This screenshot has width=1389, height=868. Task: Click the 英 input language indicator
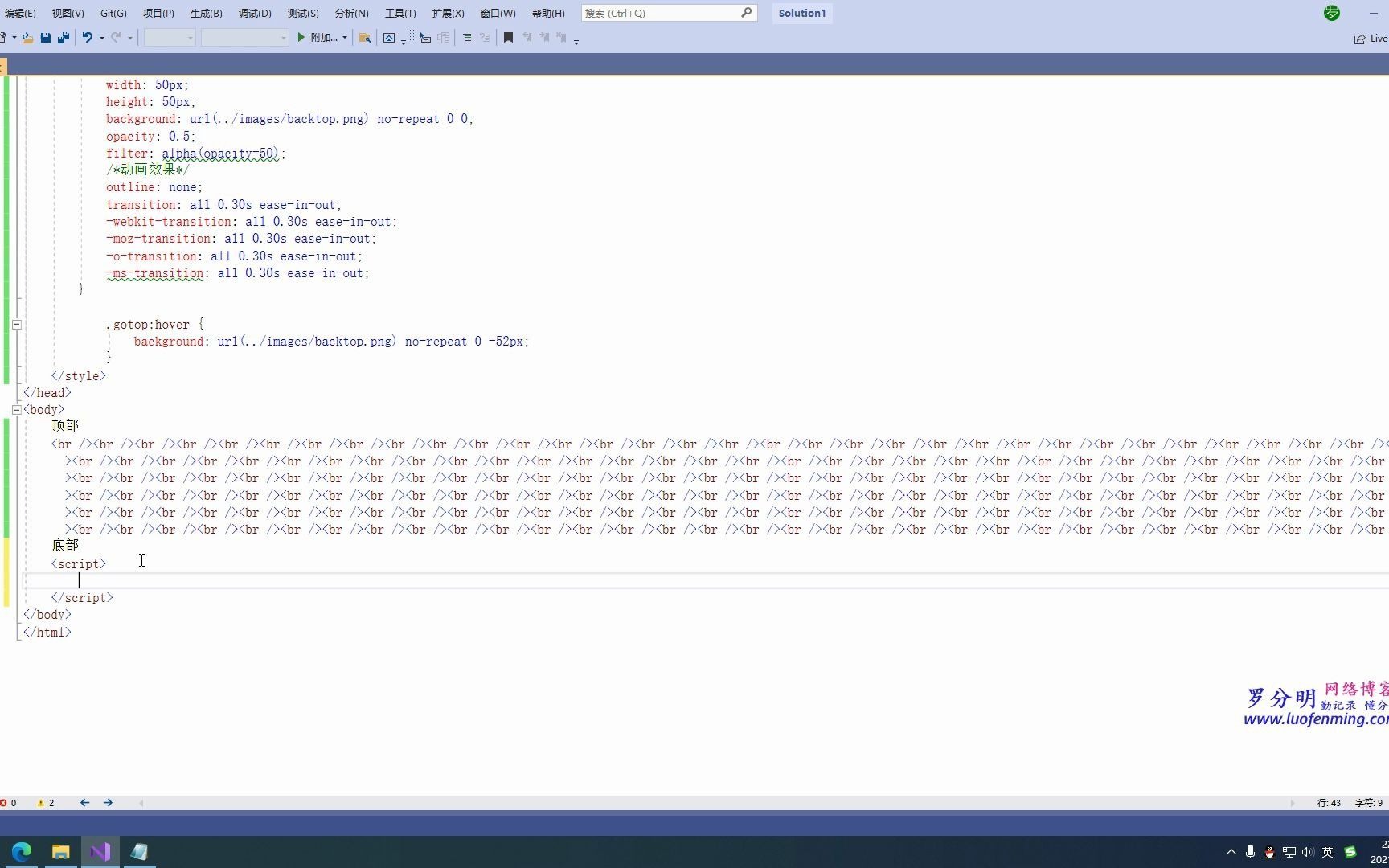coord(1327,852)
